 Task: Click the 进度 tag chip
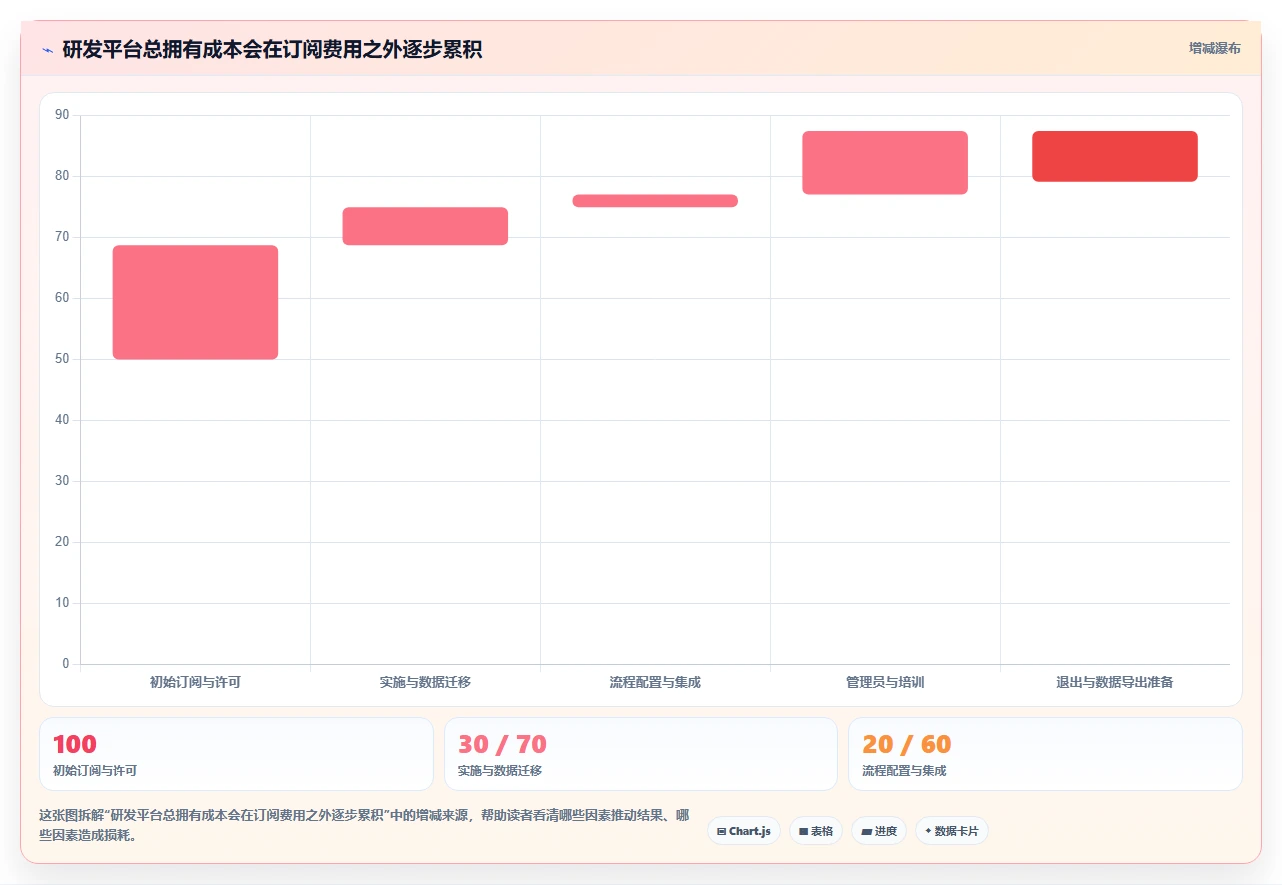click(879, 831)
